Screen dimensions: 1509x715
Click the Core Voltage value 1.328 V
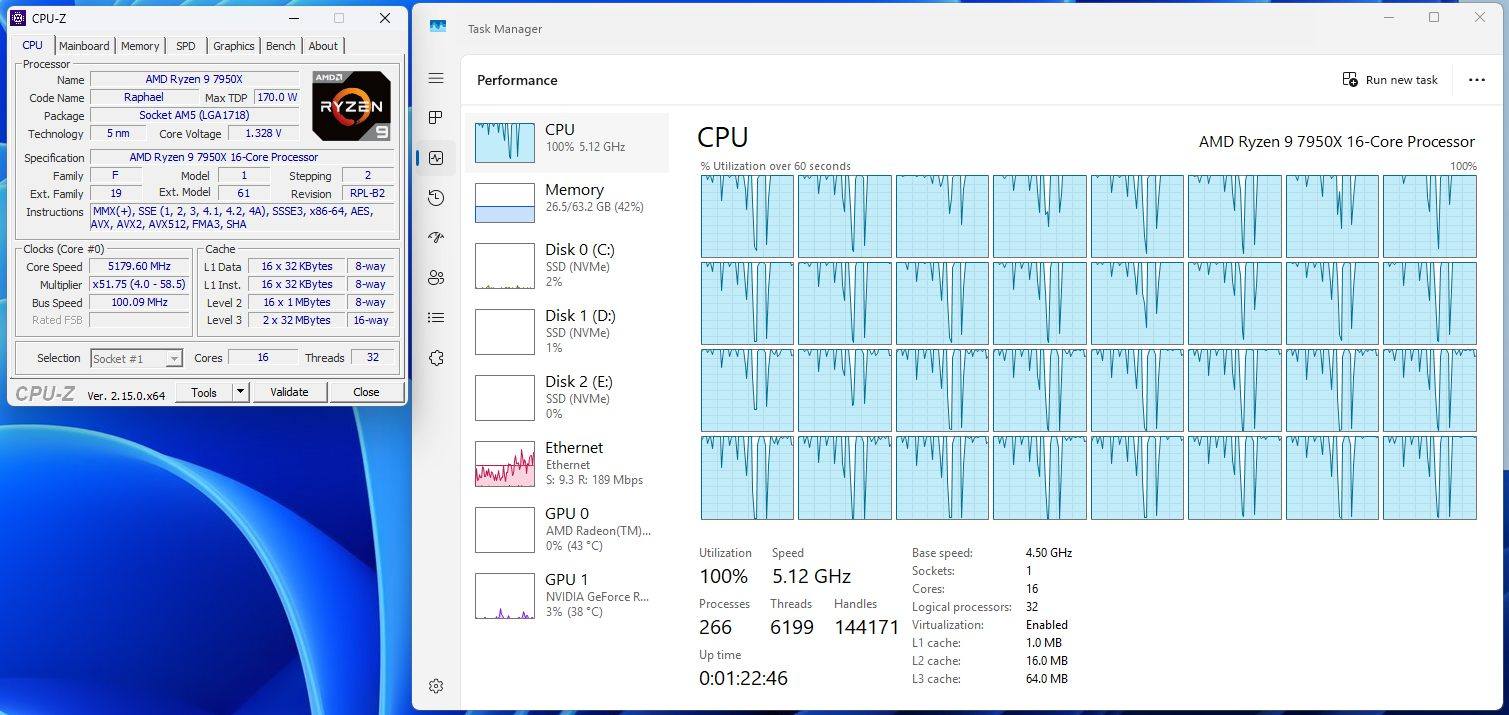264,134
